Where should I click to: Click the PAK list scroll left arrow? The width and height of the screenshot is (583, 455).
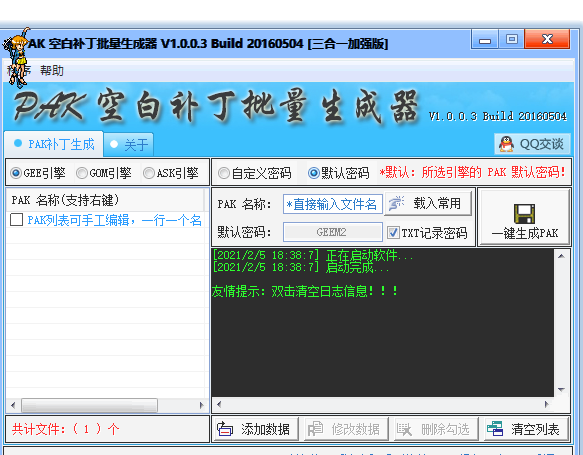pos(13,405)
